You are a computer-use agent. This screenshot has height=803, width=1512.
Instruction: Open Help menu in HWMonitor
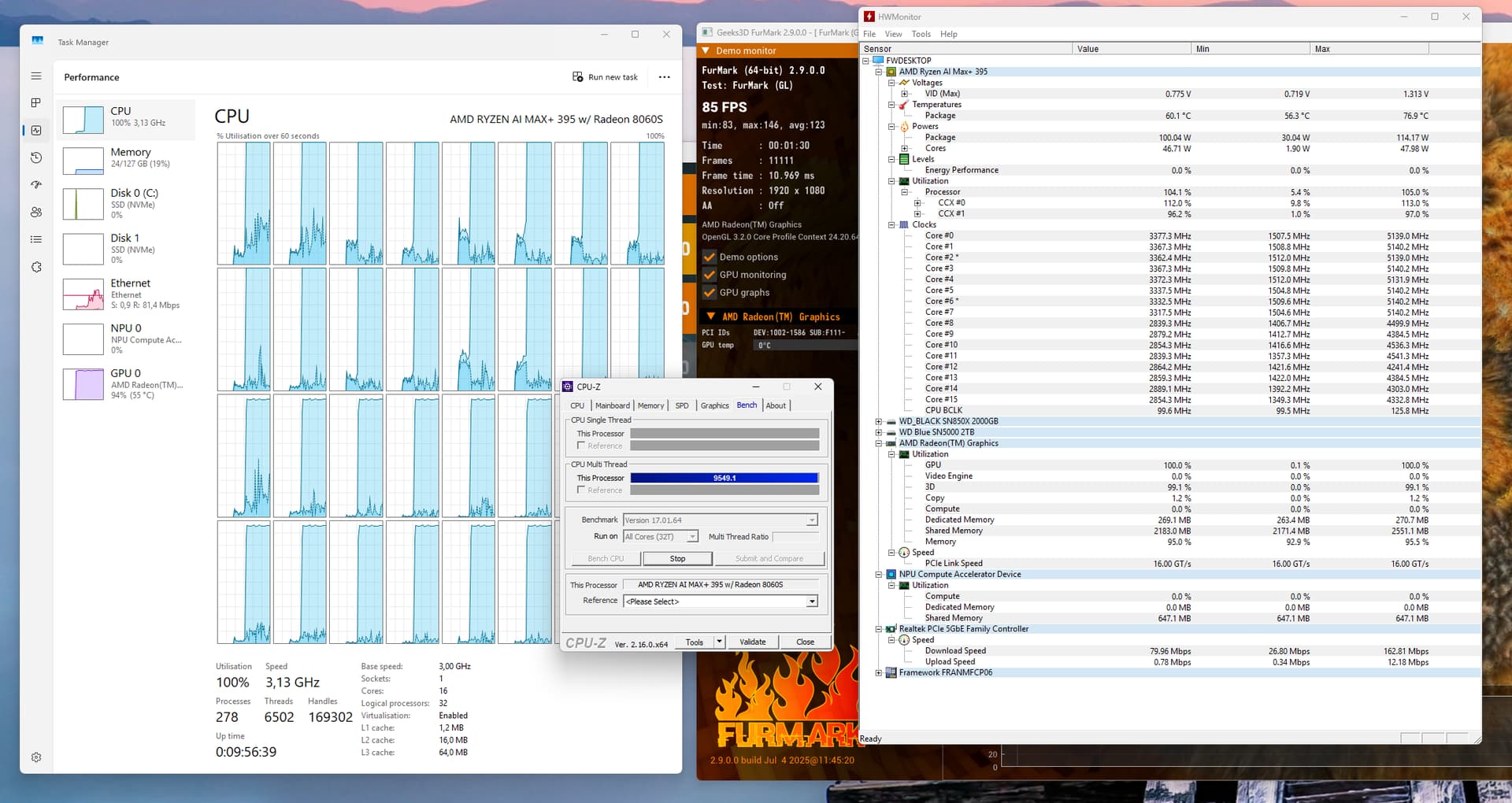point(949,34)
